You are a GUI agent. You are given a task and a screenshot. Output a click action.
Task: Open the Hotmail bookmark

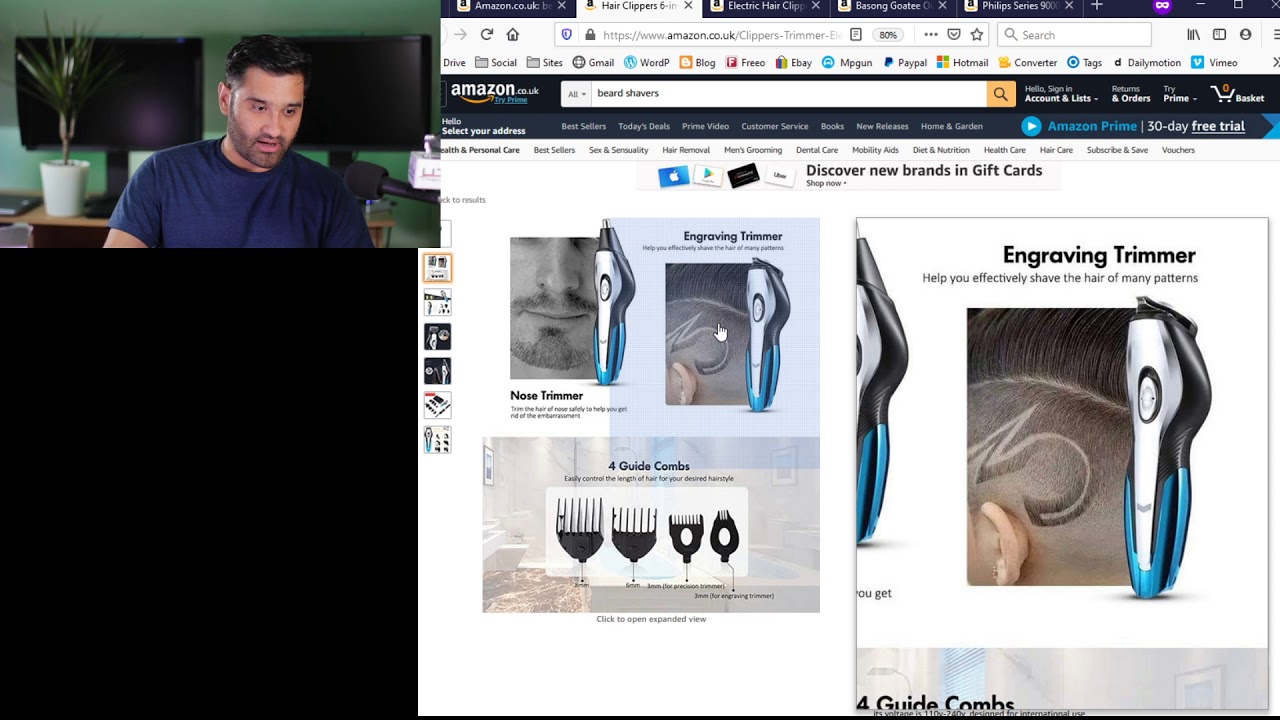962,62
